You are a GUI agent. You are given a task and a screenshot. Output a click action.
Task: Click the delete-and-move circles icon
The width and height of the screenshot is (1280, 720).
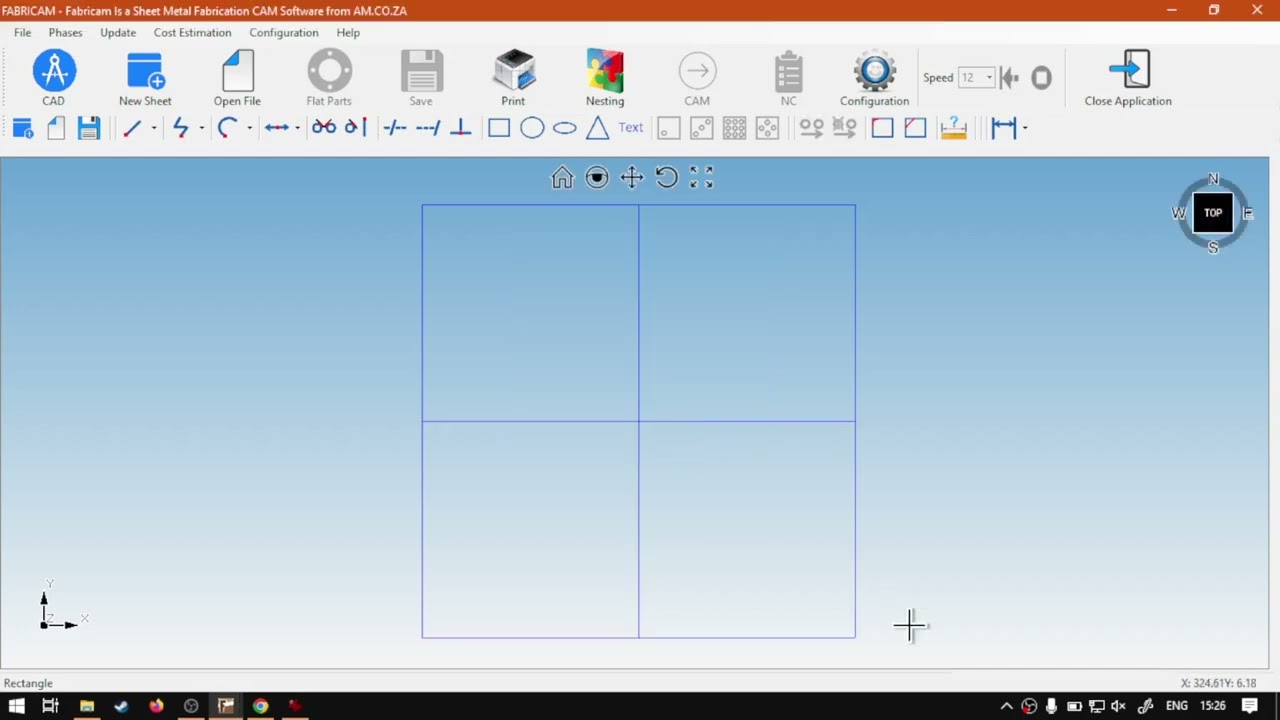point(844,128)
